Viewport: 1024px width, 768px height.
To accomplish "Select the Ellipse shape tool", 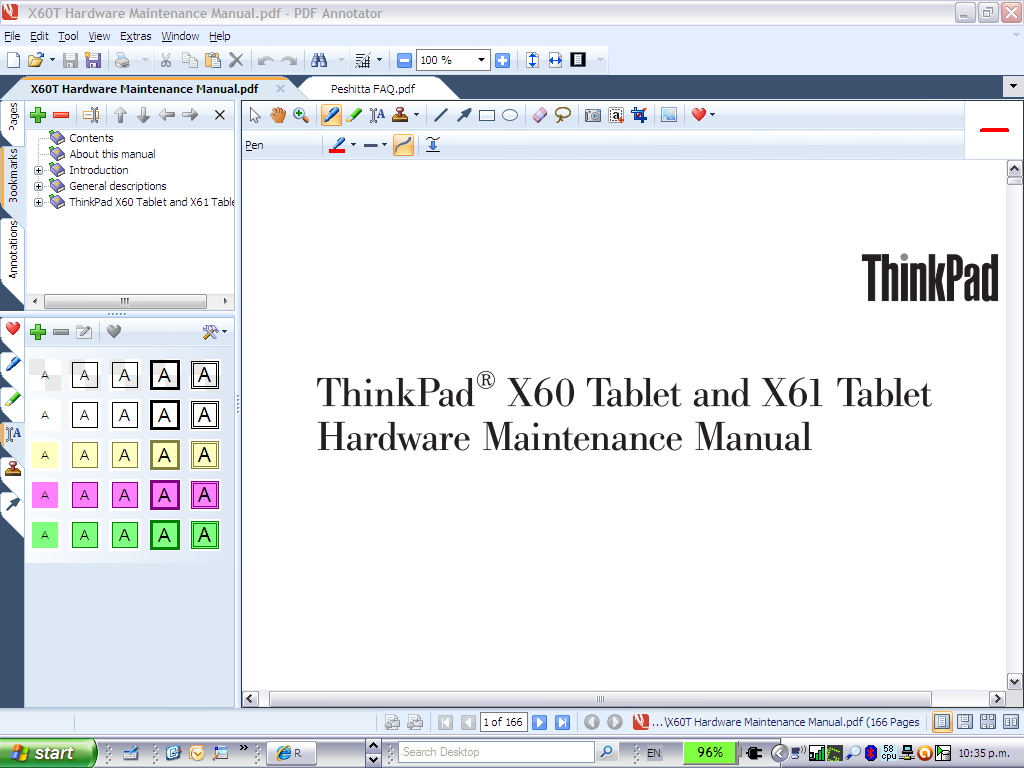I will (x=510, y=116).
